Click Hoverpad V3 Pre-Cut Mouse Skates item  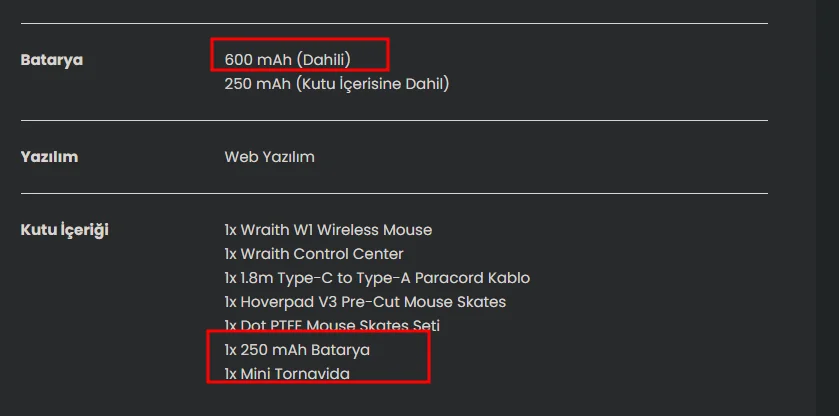365,302
